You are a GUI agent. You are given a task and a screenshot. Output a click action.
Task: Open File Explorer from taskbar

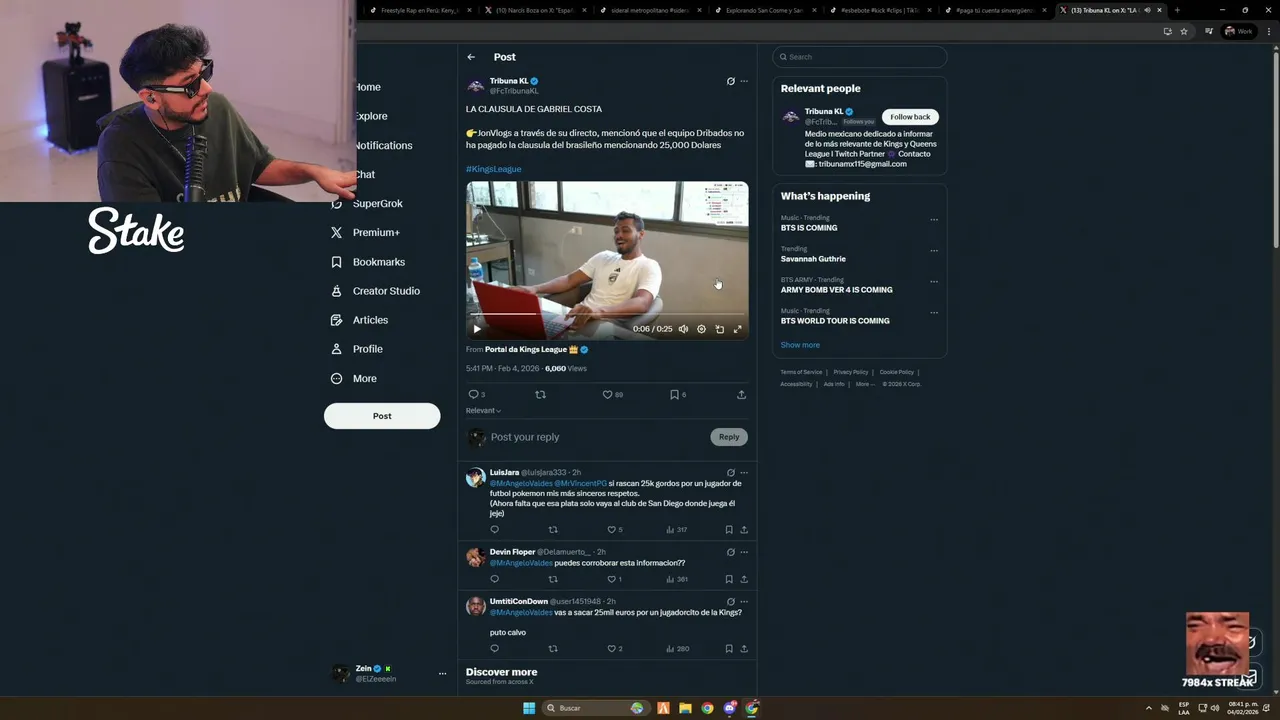click(x=685, y=708)
